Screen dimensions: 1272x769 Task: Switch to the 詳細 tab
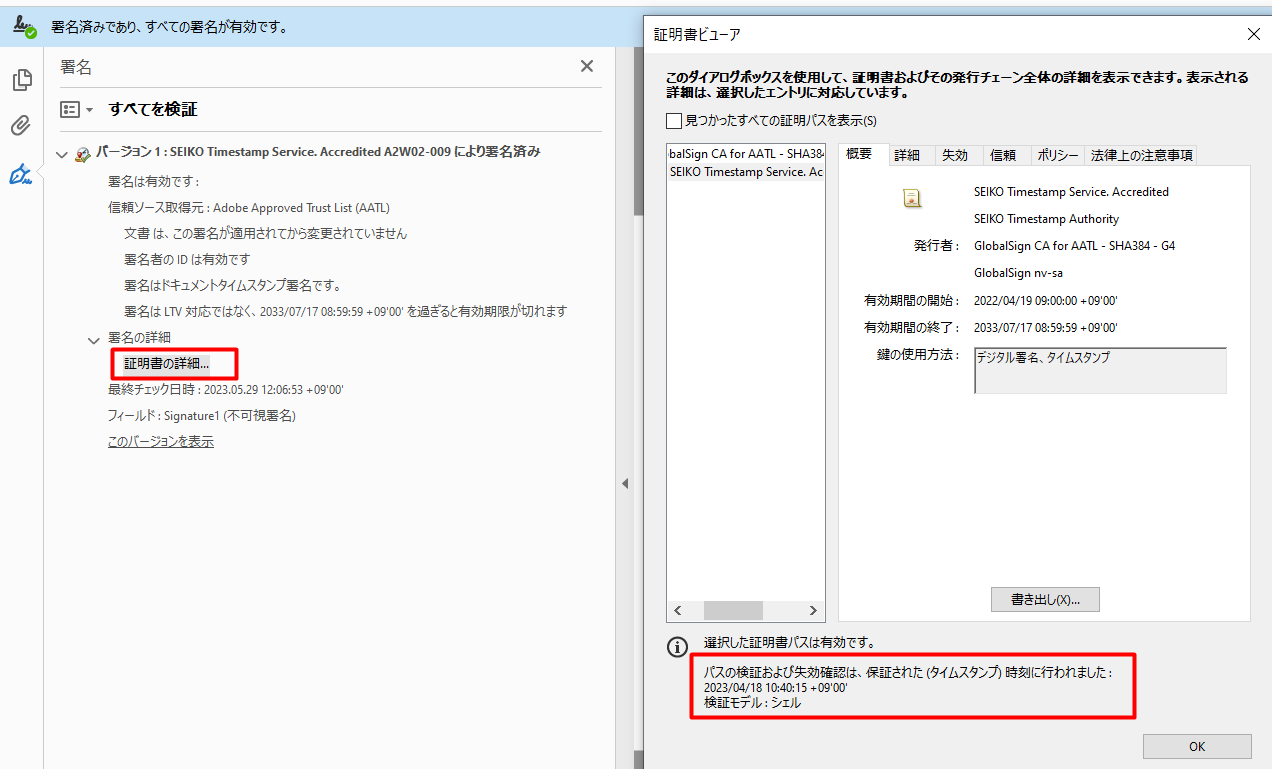[907, 155]
